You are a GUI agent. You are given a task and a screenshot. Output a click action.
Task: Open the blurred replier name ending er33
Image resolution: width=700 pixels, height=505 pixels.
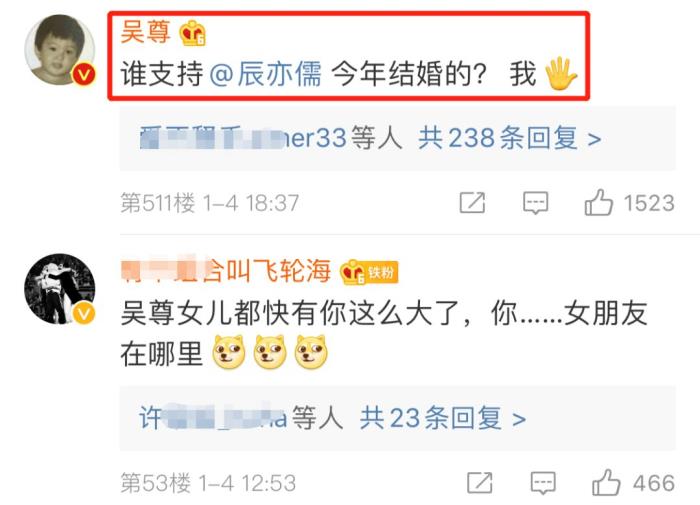(x=243, y=138)
